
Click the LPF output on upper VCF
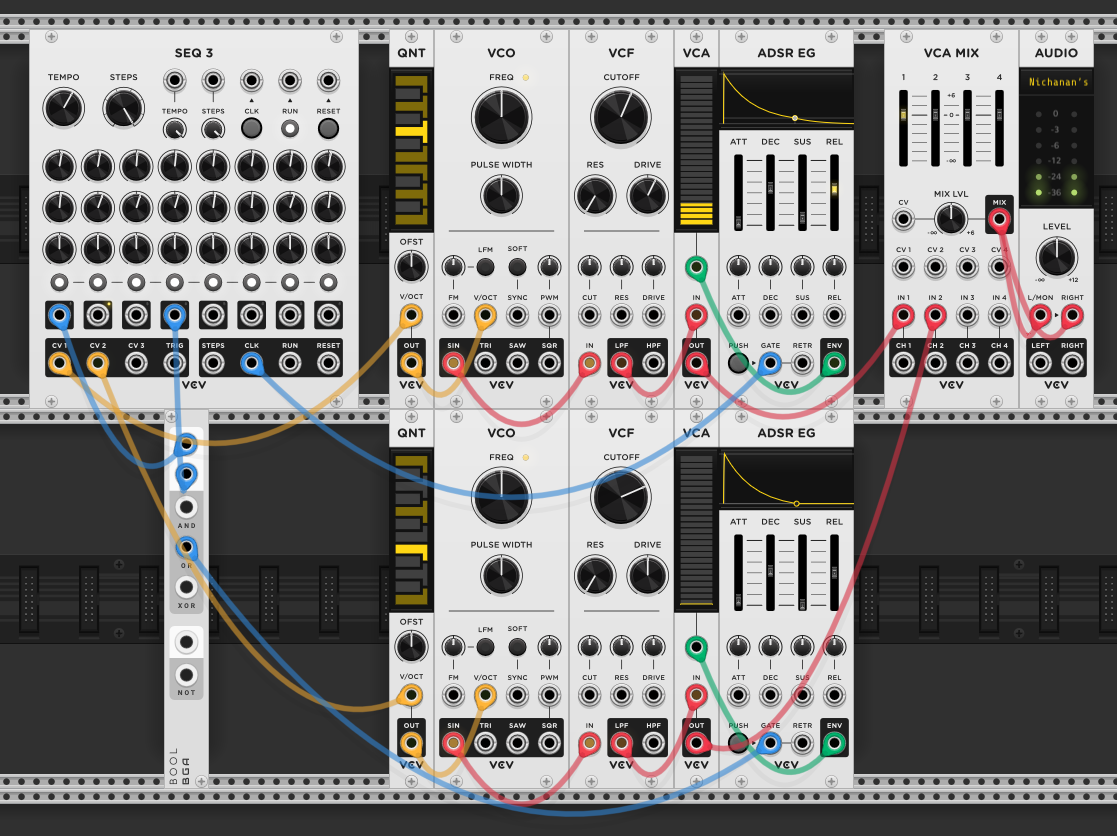[621, 363]
